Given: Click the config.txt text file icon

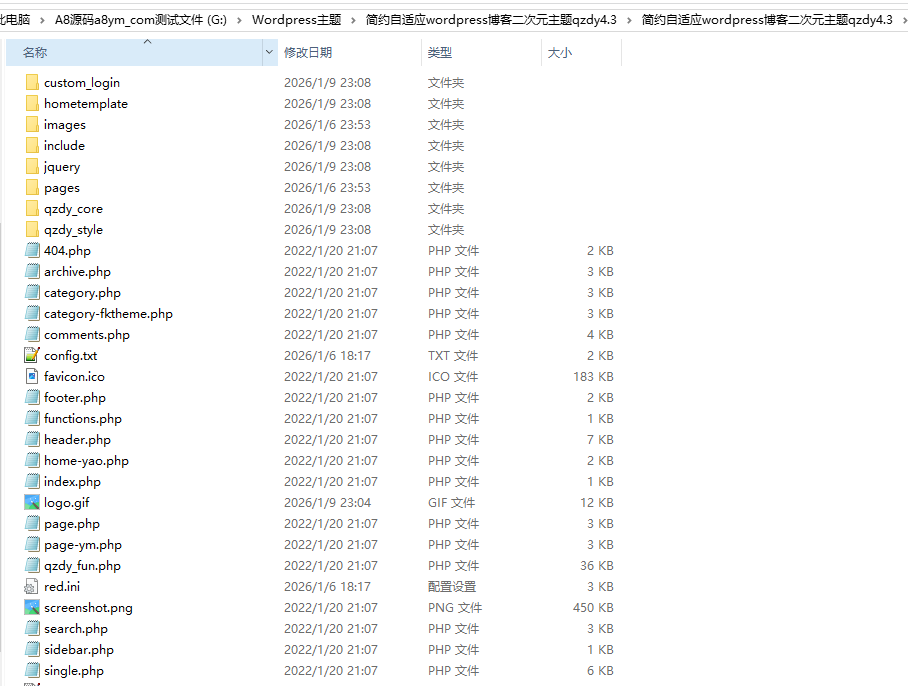Looking at the screenshot, I should [x=32, y=355].
